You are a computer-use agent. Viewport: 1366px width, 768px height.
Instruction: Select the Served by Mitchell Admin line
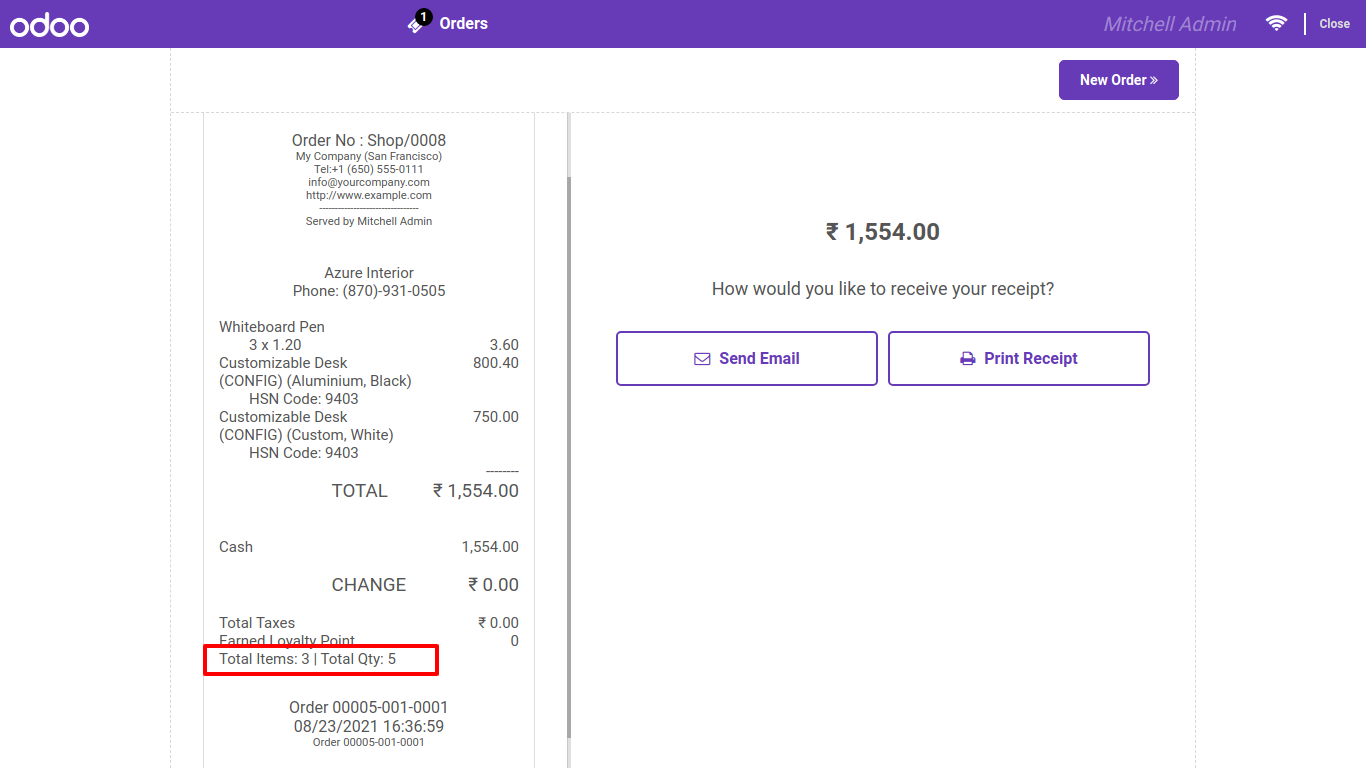tap(369, 222)
